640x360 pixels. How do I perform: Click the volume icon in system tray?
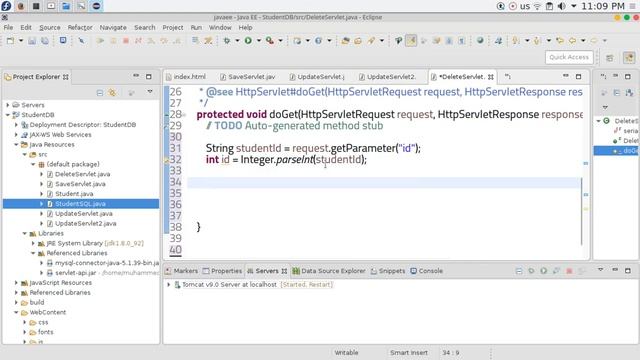(x=562, y=6)
